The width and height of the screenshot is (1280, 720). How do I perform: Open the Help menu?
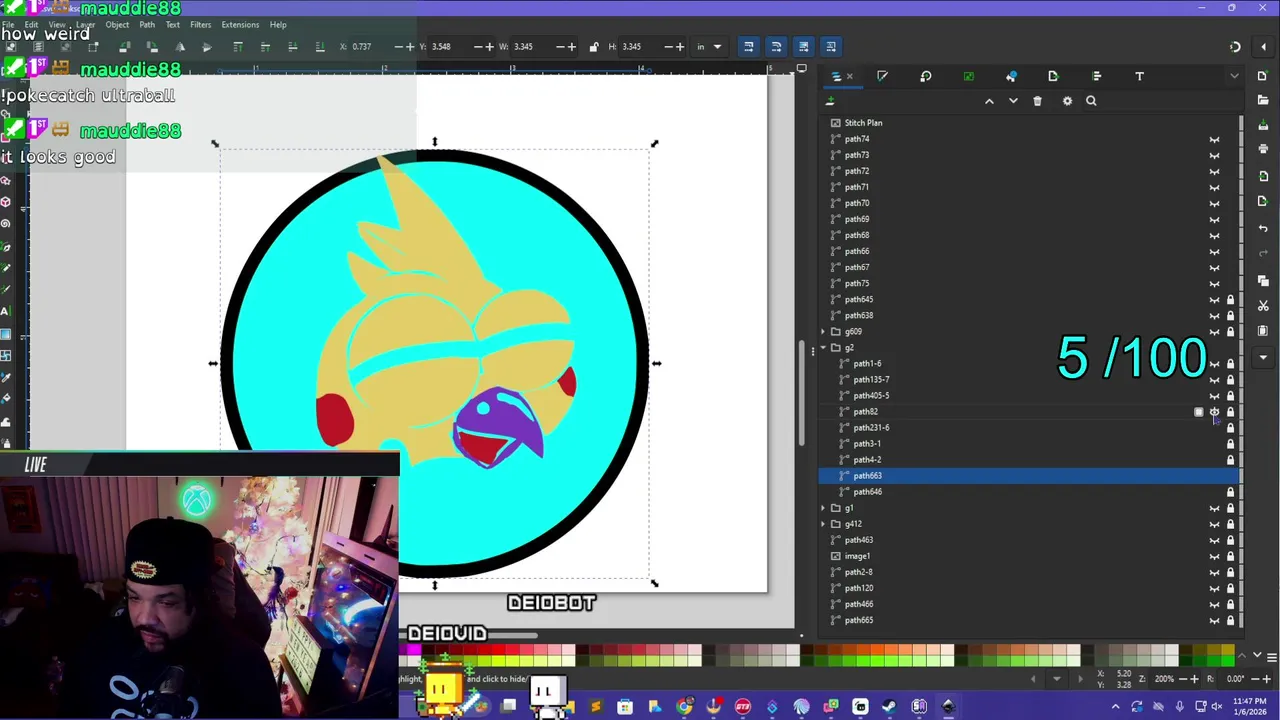point(278,25)
